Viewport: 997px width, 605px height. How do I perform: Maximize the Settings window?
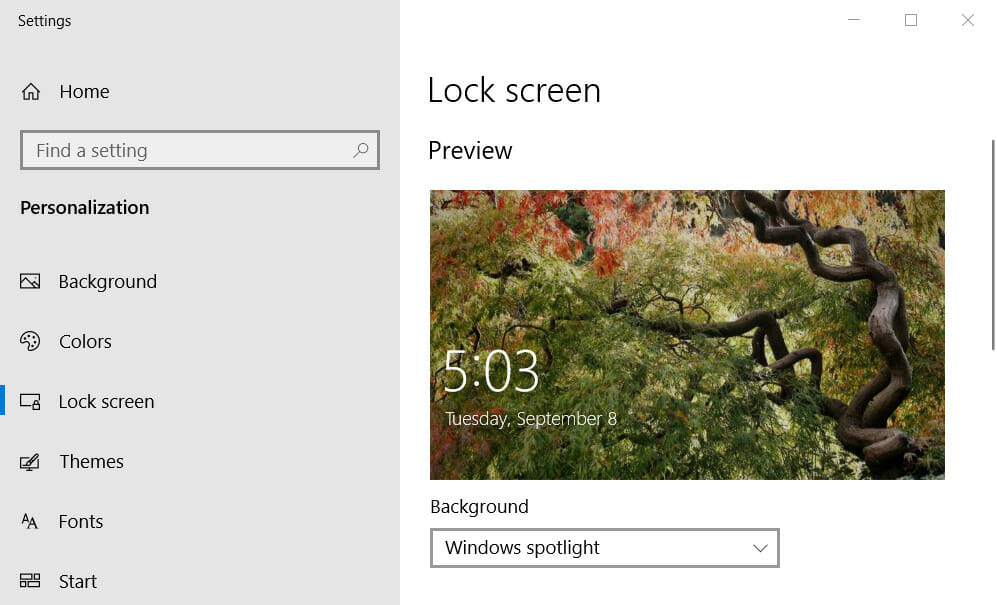point(911,20)
